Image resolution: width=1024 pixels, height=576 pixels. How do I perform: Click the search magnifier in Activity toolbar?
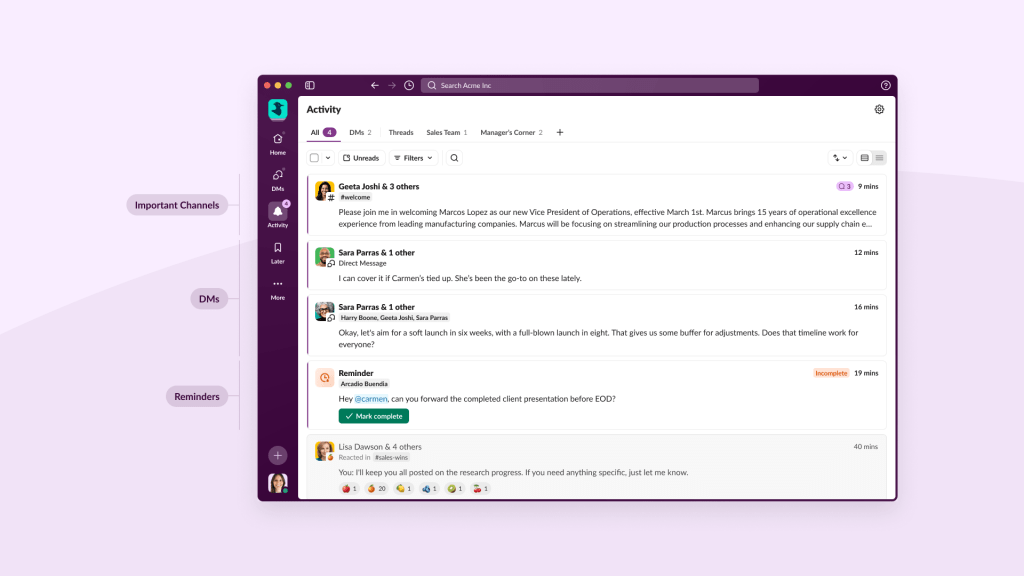tap(454, 158)
